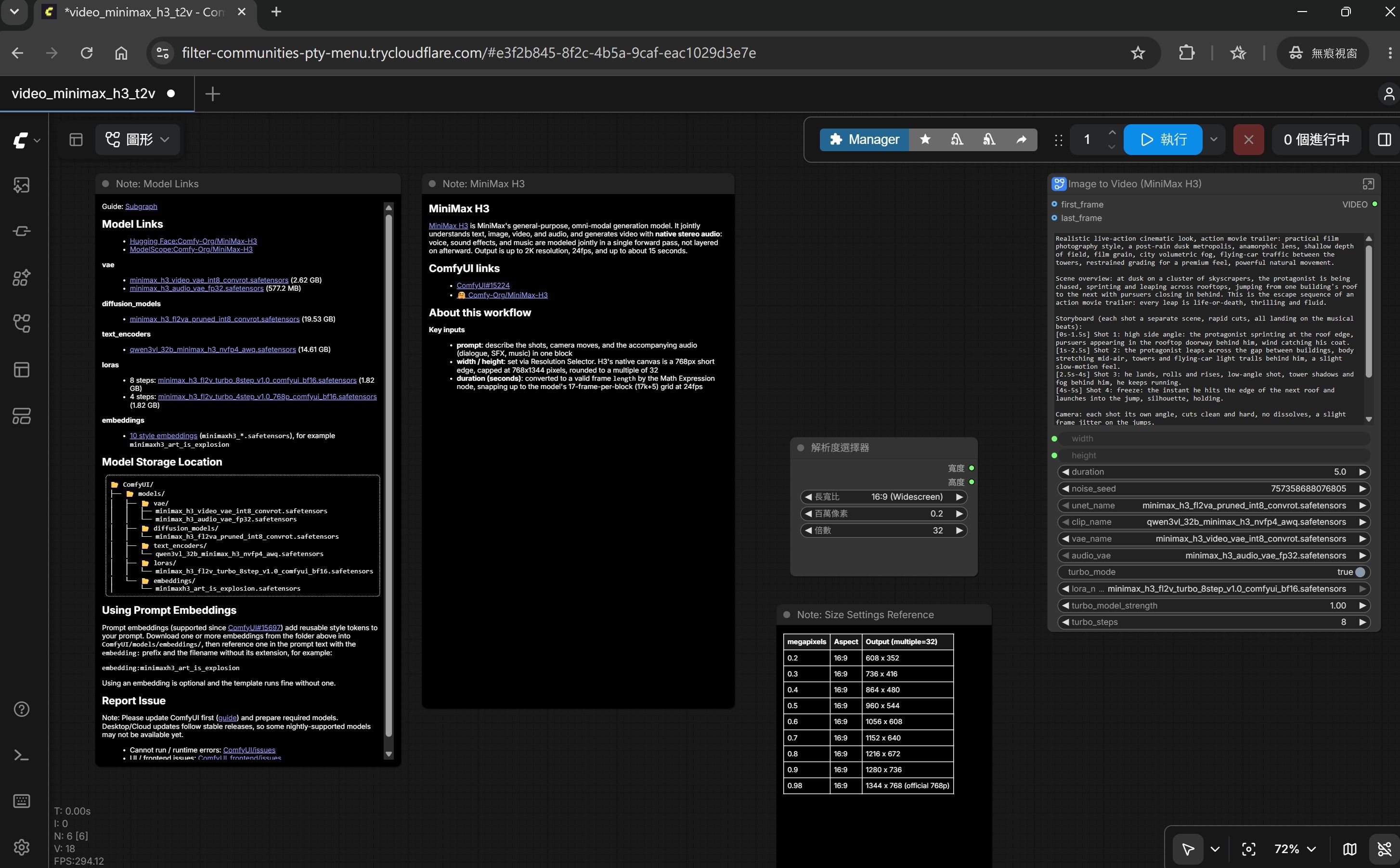Screen dimensions: 1400x868
Task: Open the ComfyUI logo menu
Action: 26,140
